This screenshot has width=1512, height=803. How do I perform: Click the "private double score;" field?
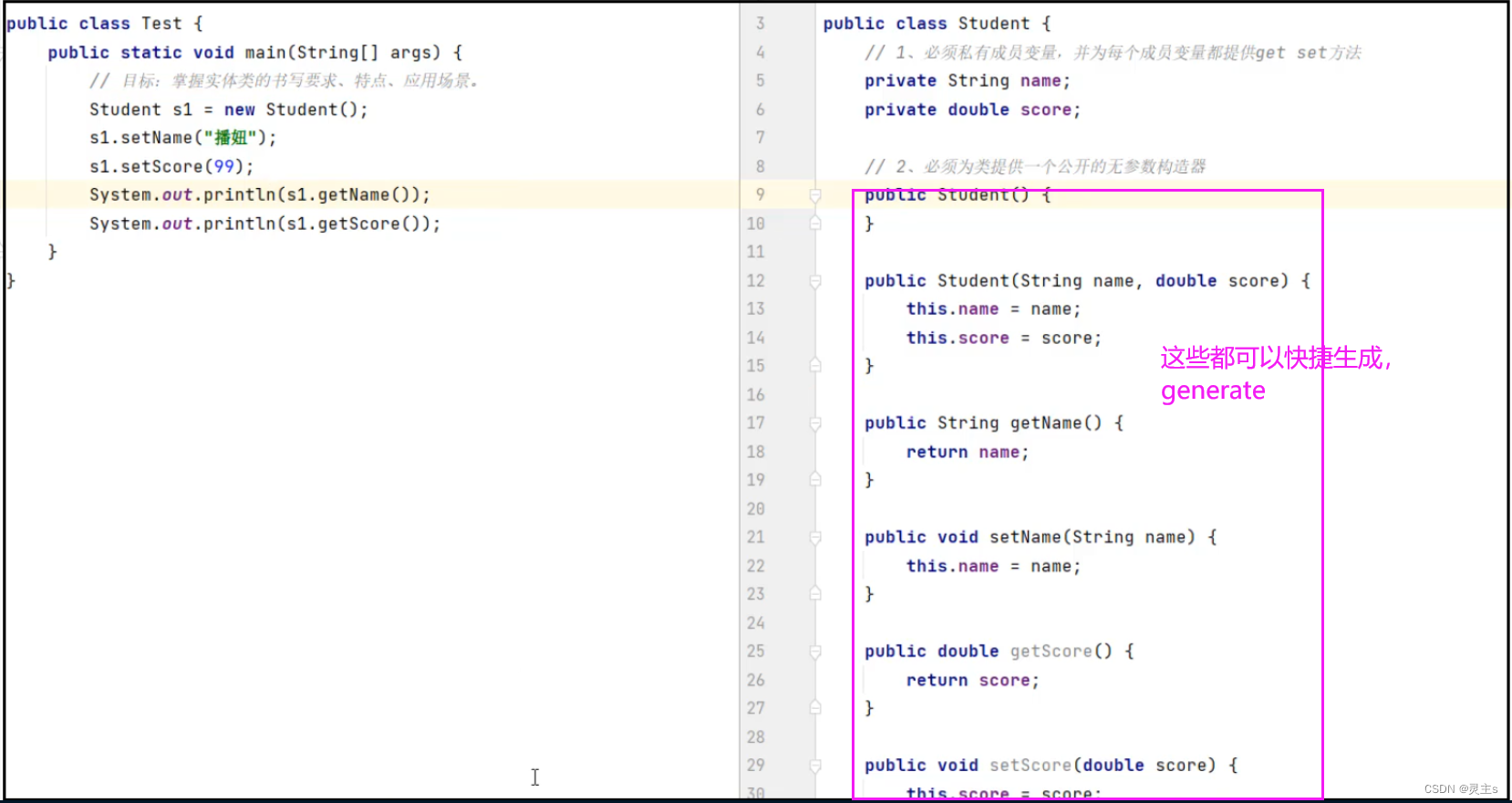click(972, 109)
